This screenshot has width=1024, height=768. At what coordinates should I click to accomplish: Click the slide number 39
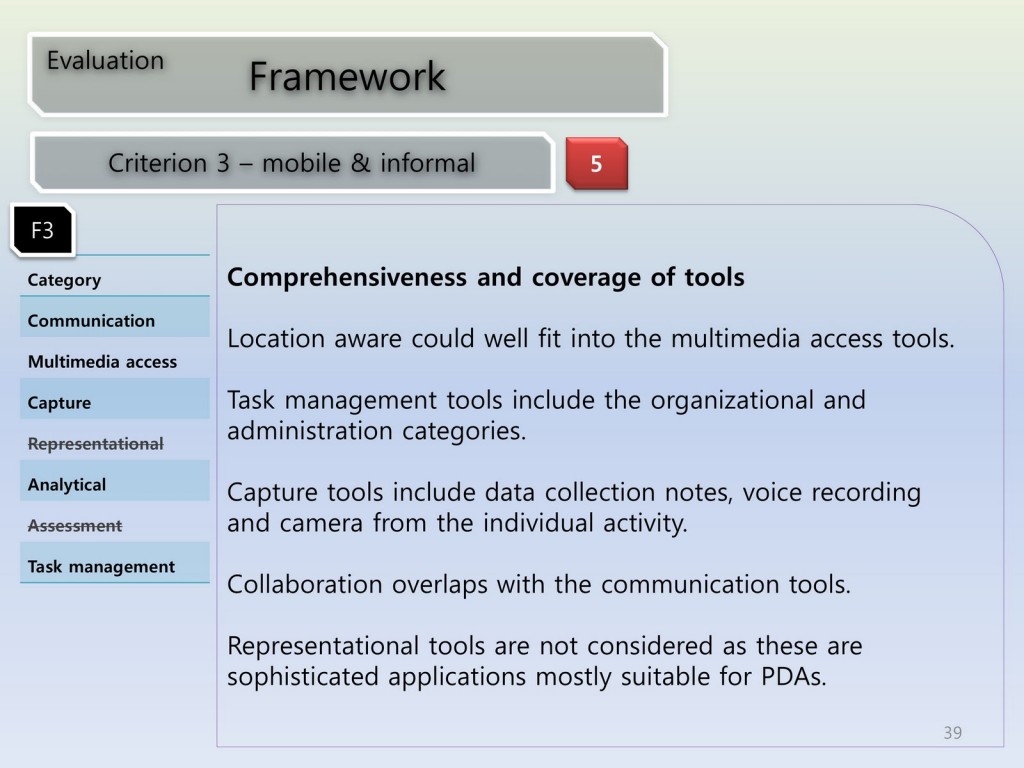coord(953,733)
